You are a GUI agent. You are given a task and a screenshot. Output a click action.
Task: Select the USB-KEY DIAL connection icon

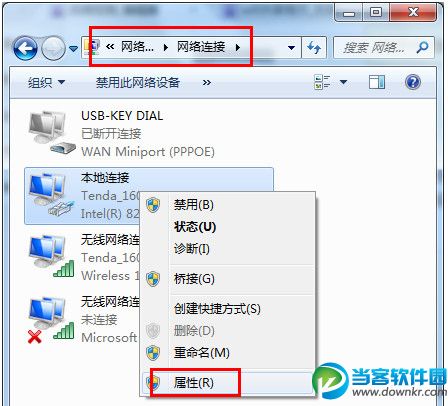(52, 133)
